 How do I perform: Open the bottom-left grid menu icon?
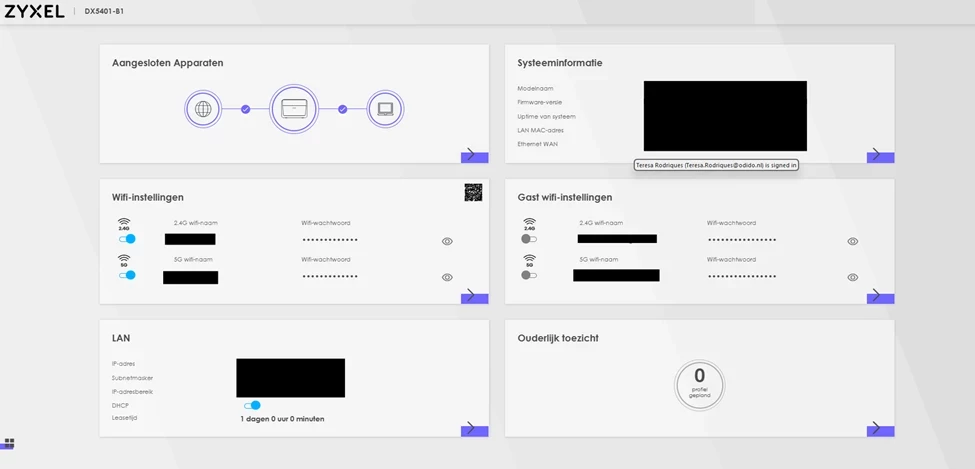(9, 443)
